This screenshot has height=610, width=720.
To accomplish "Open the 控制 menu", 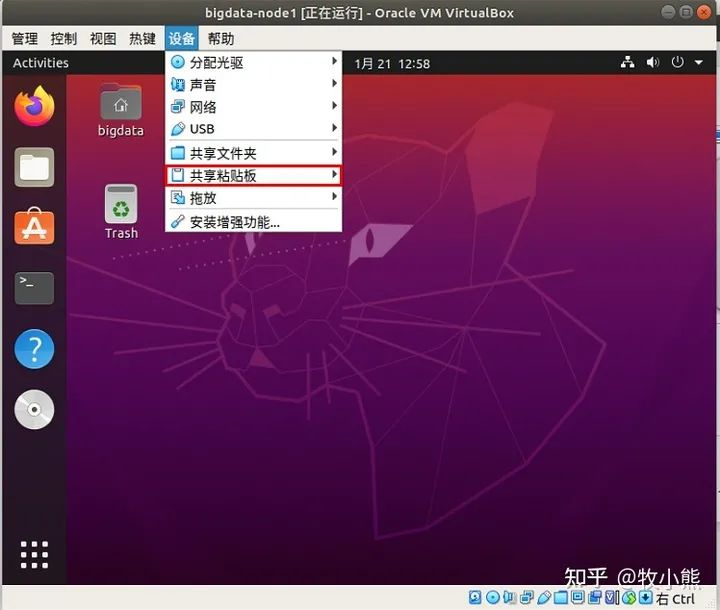I will pyautogui.click(x=64, y=39).
